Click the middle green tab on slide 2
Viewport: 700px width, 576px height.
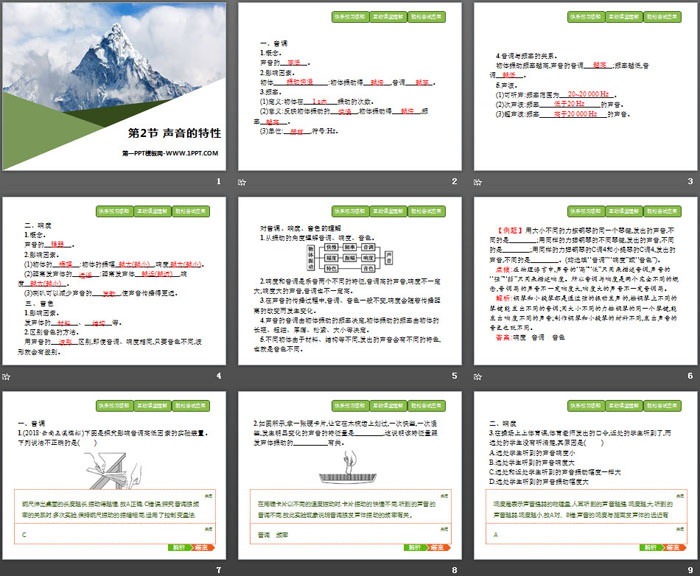click(388, 17)
